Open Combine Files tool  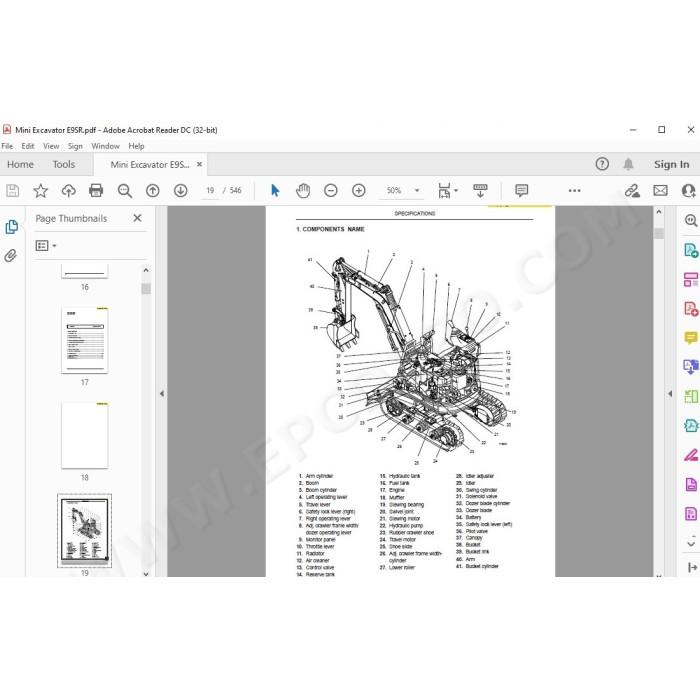691,367
